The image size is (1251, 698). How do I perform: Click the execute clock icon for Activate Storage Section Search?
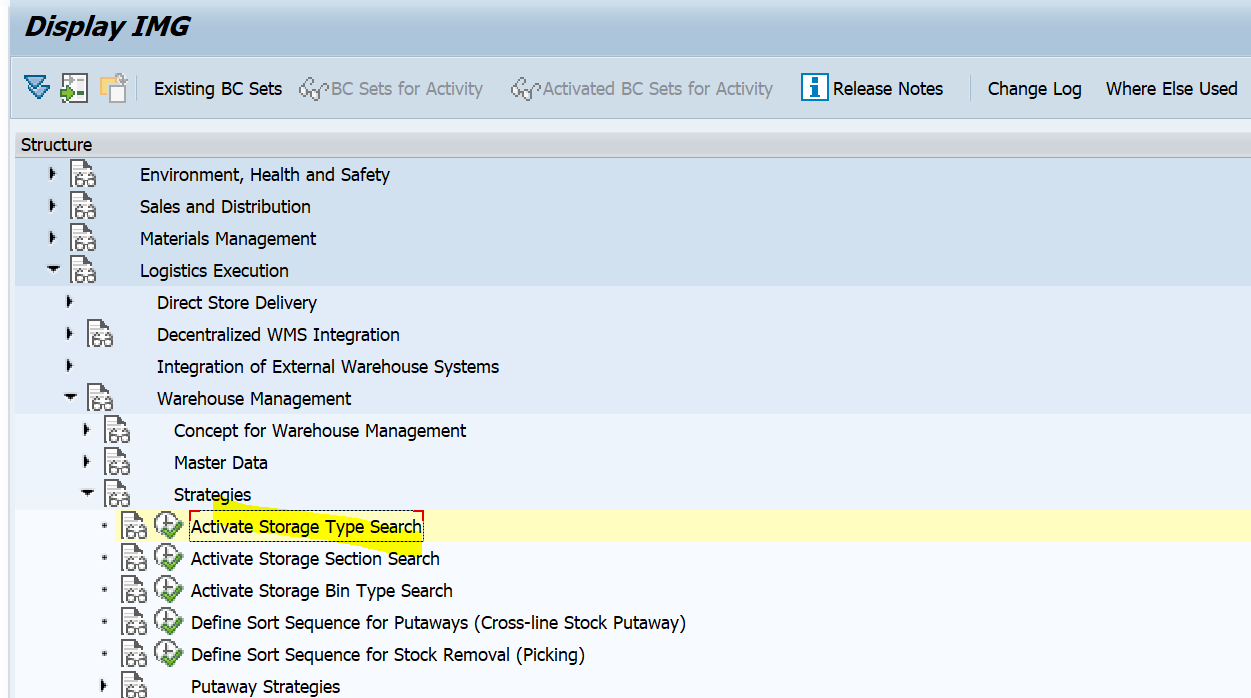169,558
